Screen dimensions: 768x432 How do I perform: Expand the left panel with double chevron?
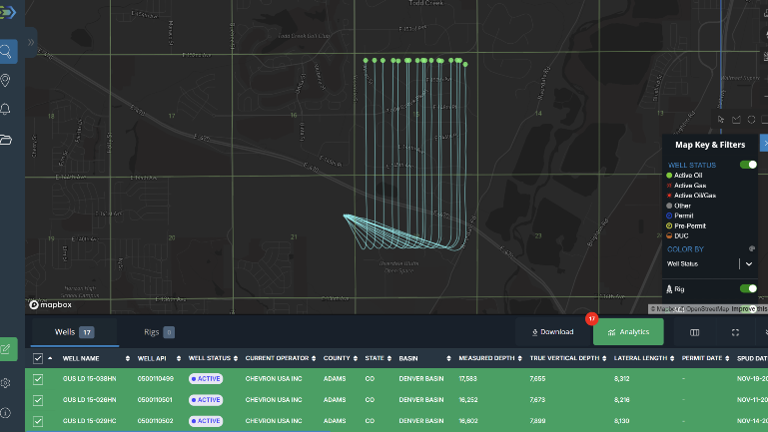click(x=31, y=43)
